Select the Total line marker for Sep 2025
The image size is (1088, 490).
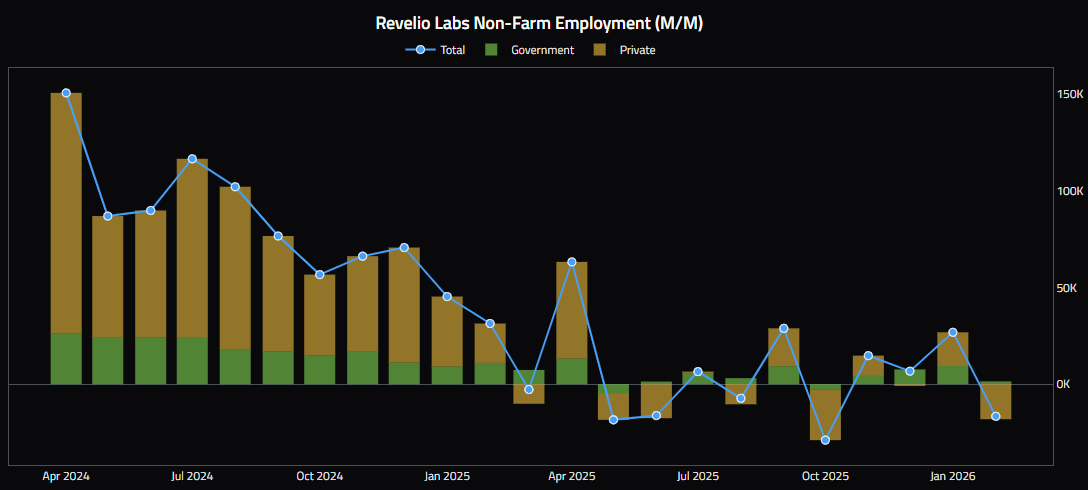tap(783, 328)
